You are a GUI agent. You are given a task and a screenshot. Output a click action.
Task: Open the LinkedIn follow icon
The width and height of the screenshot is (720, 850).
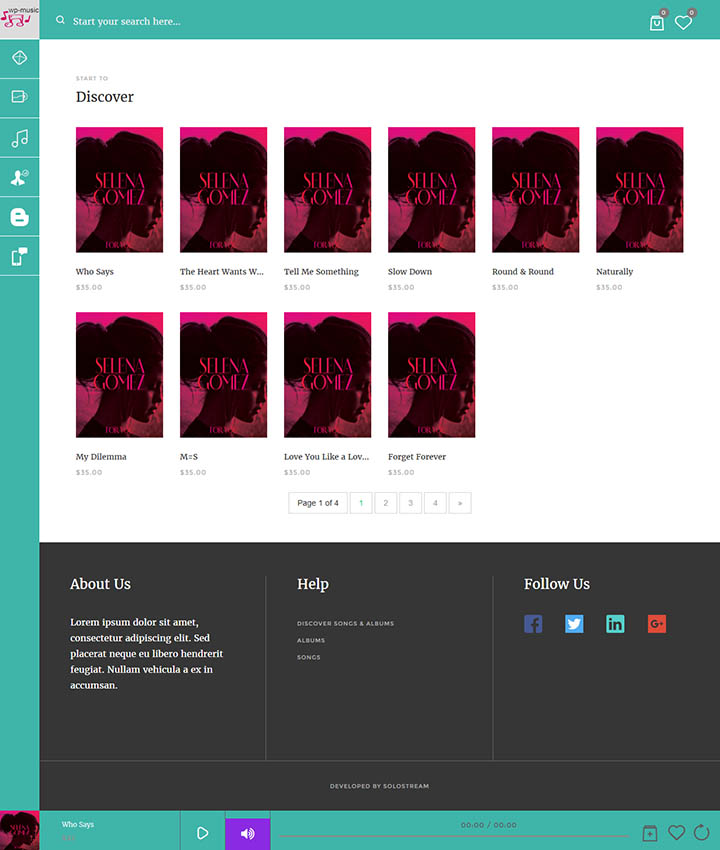pyautogui.click(x=615, y=624)
